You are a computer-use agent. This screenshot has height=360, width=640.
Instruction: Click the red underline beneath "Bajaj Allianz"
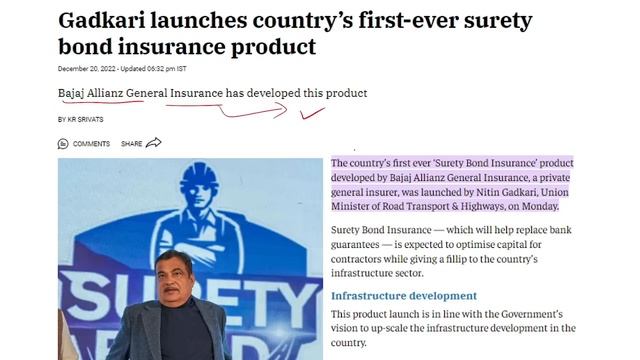(103, 101)
